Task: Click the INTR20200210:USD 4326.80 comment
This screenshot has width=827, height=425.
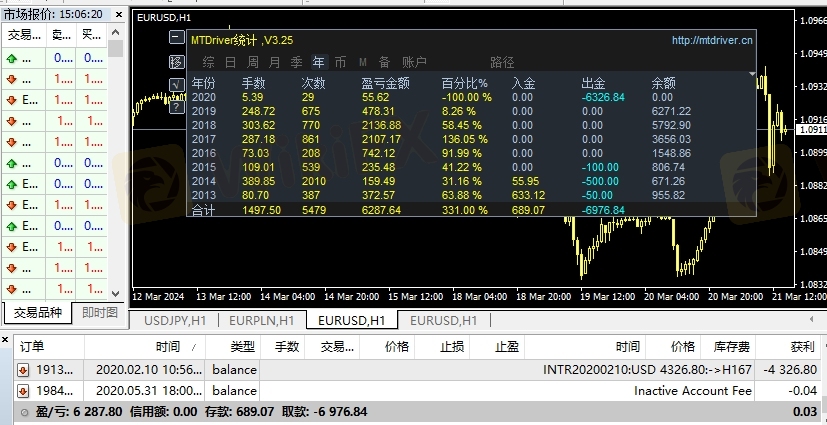Action: 647,370
